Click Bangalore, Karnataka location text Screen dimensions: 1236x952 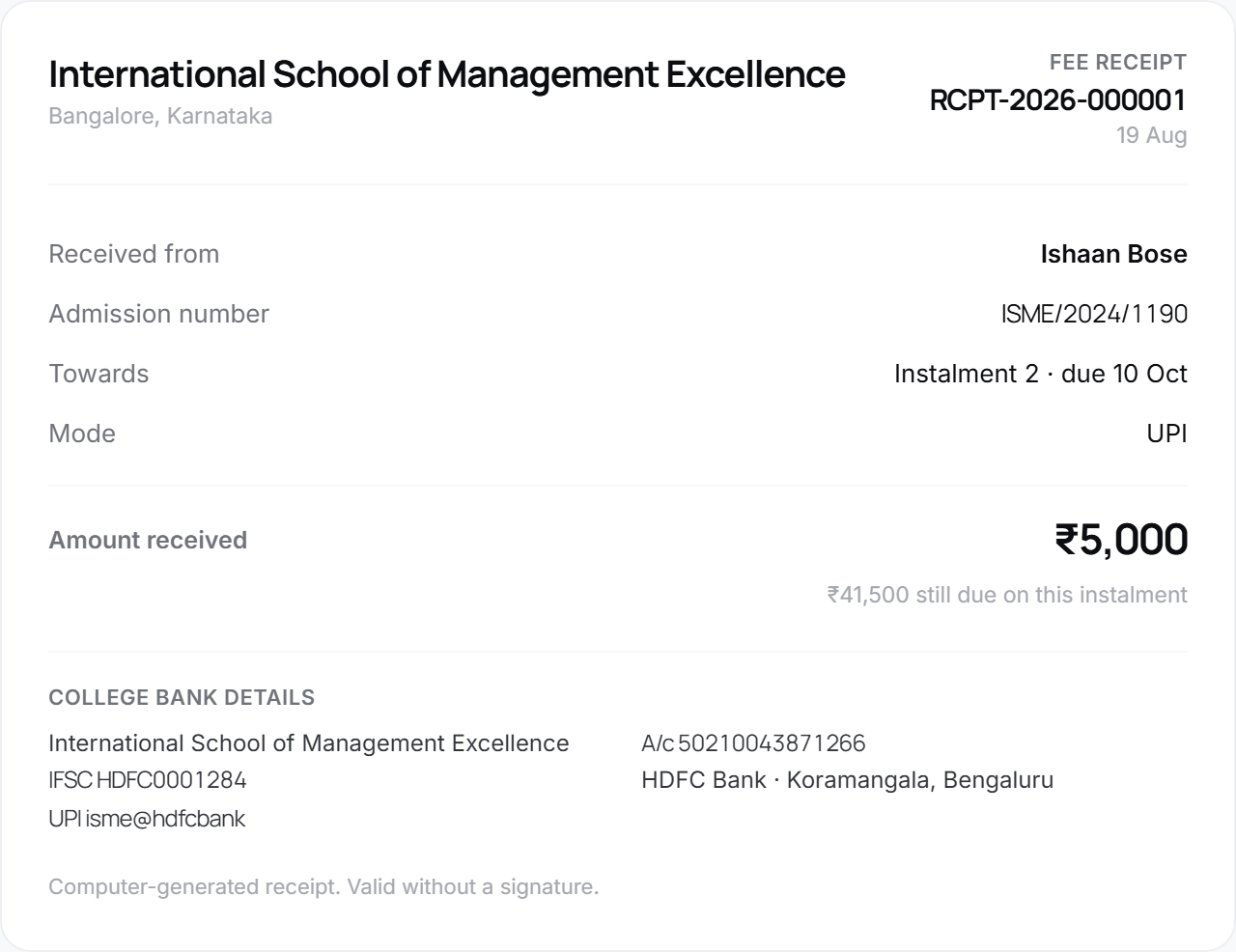click(x=160, y=116)
